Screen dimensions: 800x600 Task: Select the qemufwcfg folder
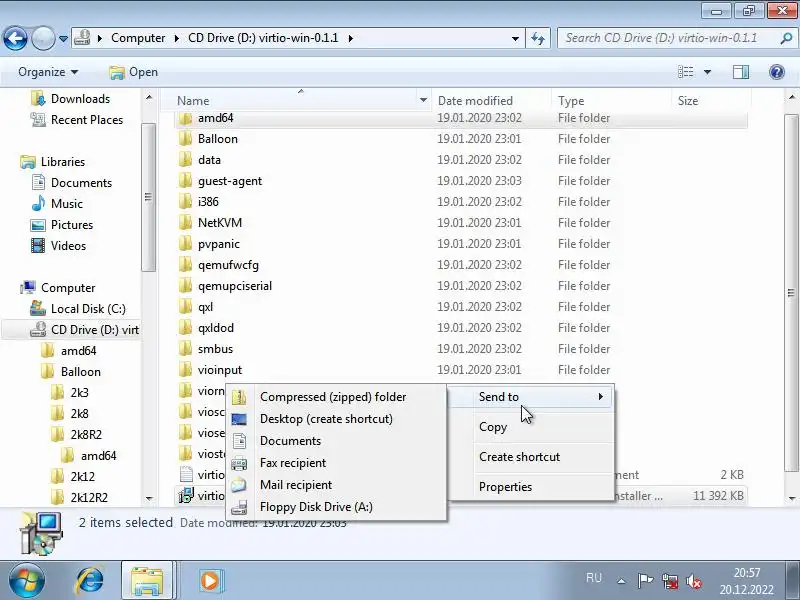point(228,265)
